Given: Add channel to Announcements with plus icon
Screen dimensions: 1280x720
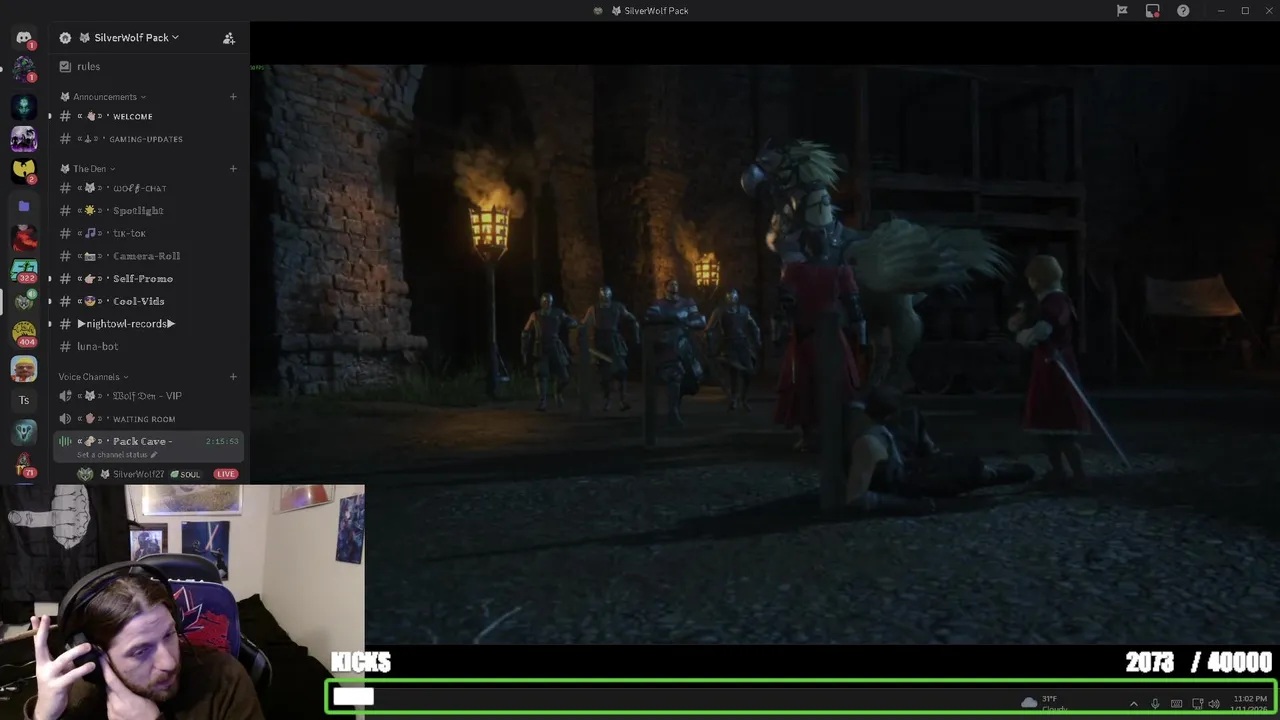Looking at the screenshot, I should click(x=233, y=97).
